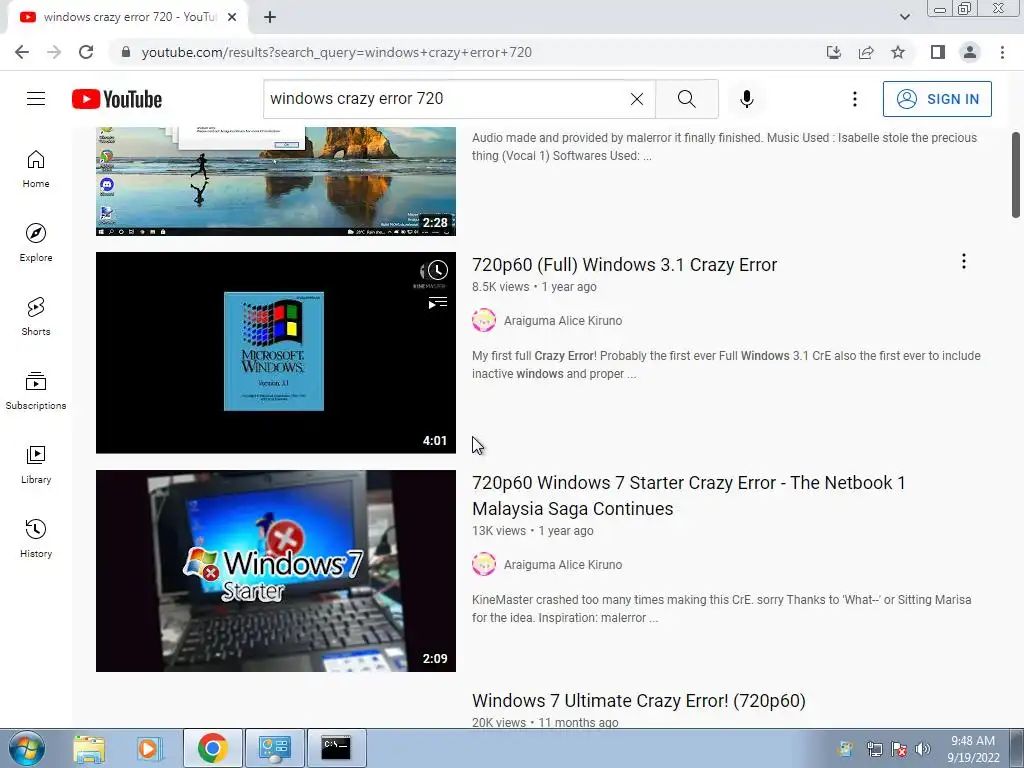Open Araiguma Alice Kiruno channel under Windows 3.1 video
Viewport: 1024px width, 768px height.
click(563, 321)
